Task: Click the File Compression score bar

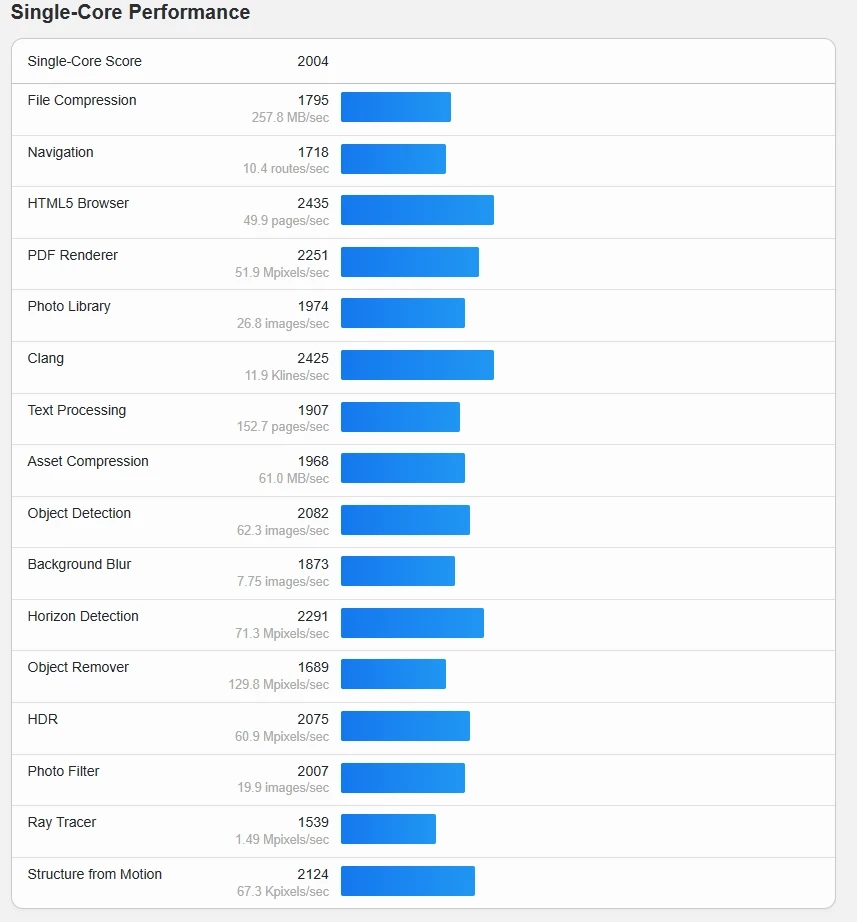Action: click(x=396, y=107)
